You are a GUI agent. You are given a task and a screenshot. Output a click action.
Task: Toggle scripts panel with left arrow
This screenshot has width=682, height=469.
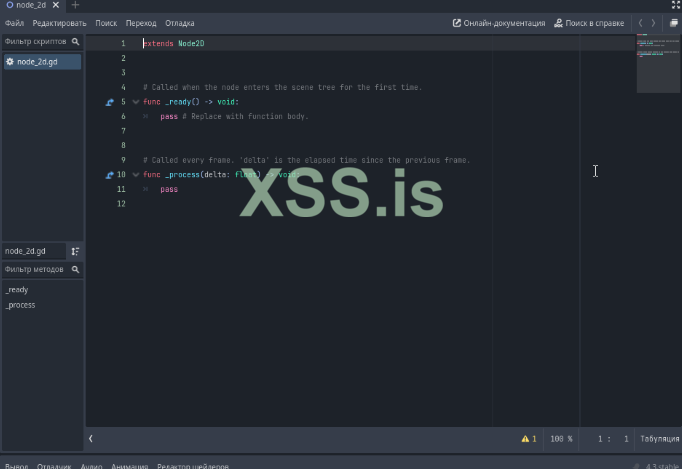(90, 439)
